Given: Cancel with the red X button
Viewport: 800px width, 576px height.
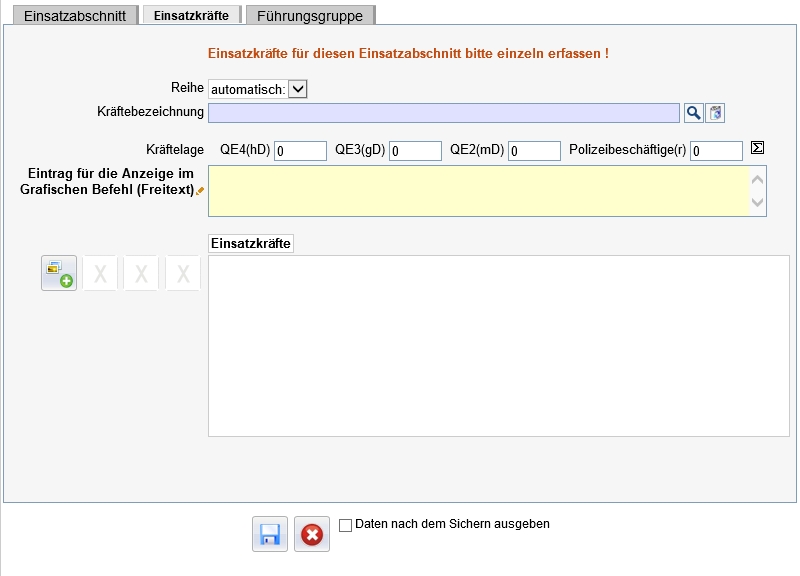Looking at the screenshot, I should click(x=312, y=534).
